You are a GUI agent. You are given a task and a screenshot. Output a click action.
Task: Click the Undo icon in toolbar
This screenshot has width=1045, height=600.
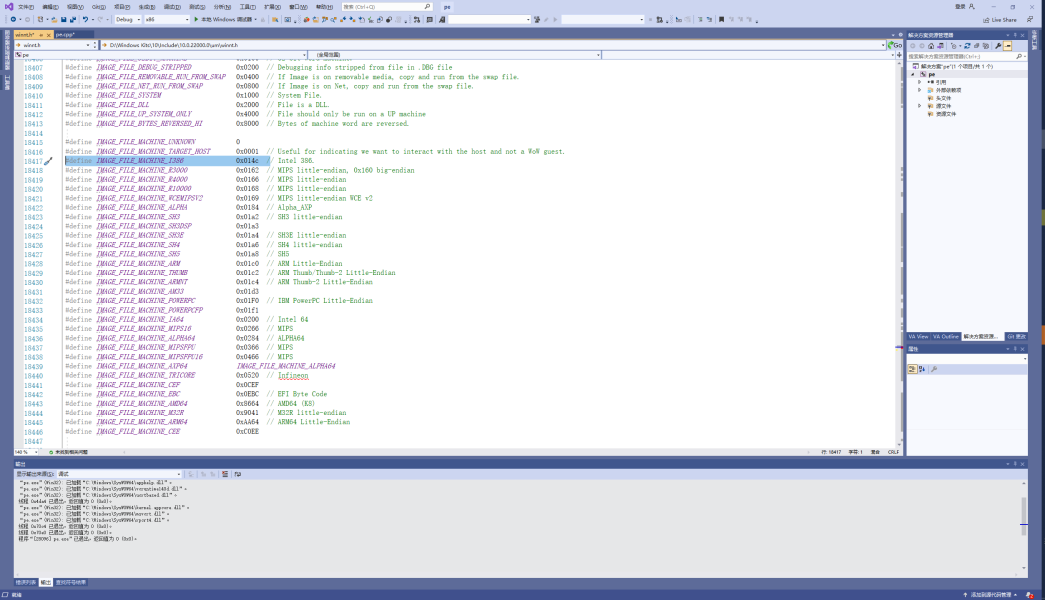(86, 19)
